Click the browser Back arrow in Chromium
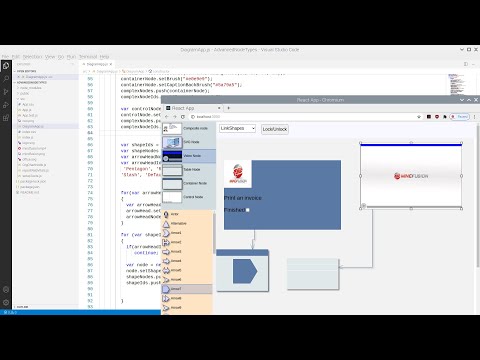This screenshot has height=360, width=480. coord(167,117)
